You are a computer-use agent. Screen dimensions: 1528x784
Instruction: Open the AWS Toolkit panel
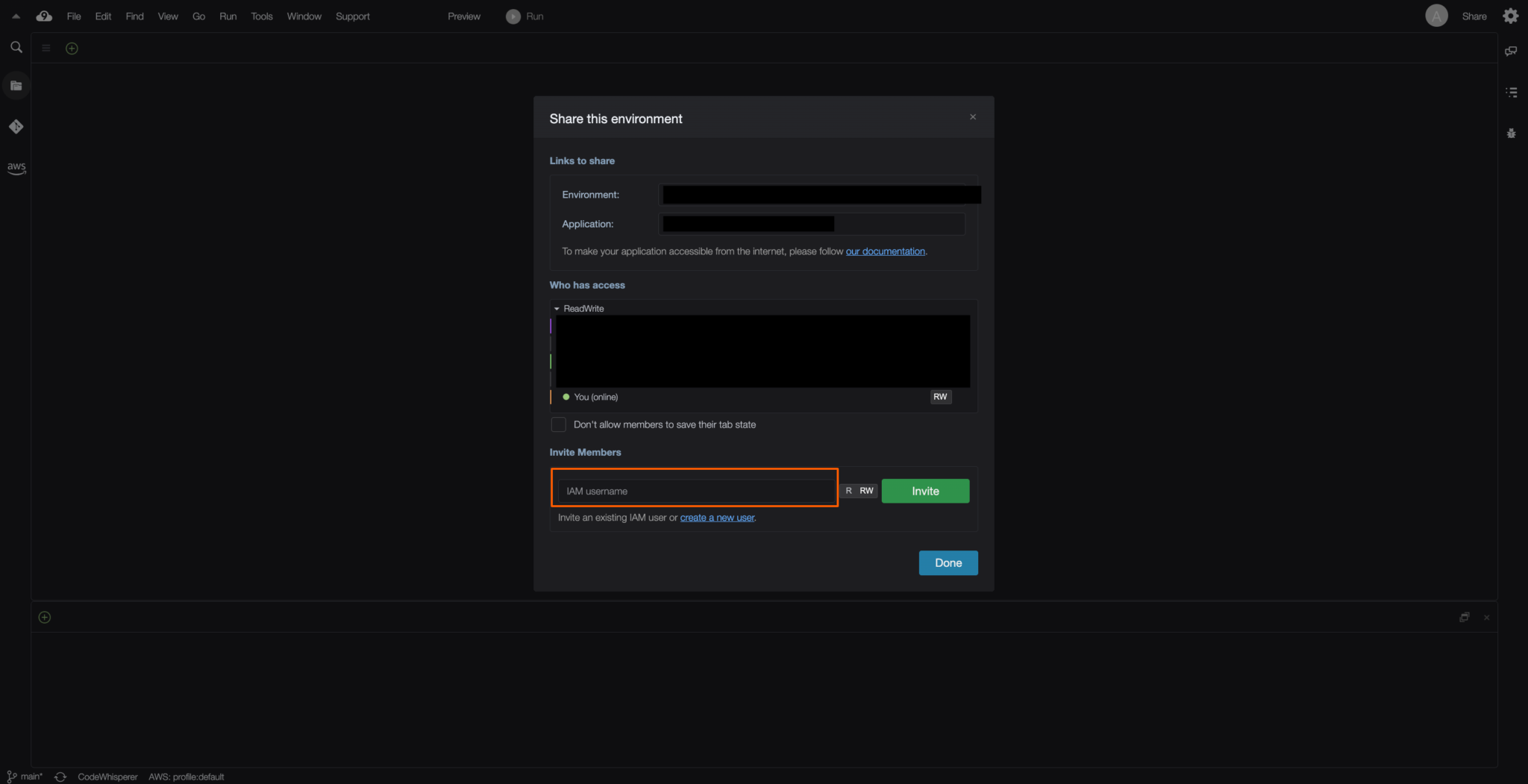point(16,168)
